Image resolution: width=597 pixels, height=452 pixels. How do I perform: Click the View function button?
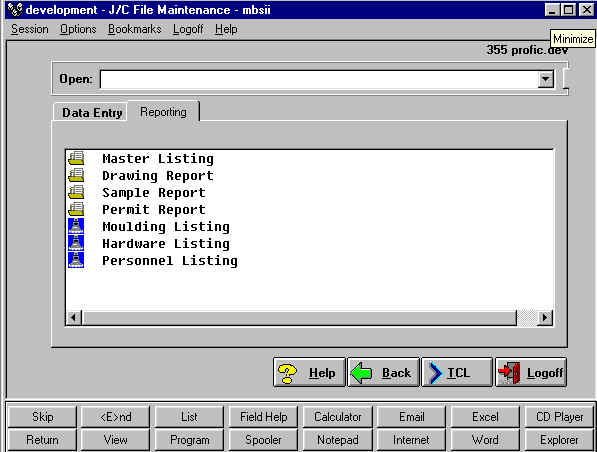click(116, 440)
